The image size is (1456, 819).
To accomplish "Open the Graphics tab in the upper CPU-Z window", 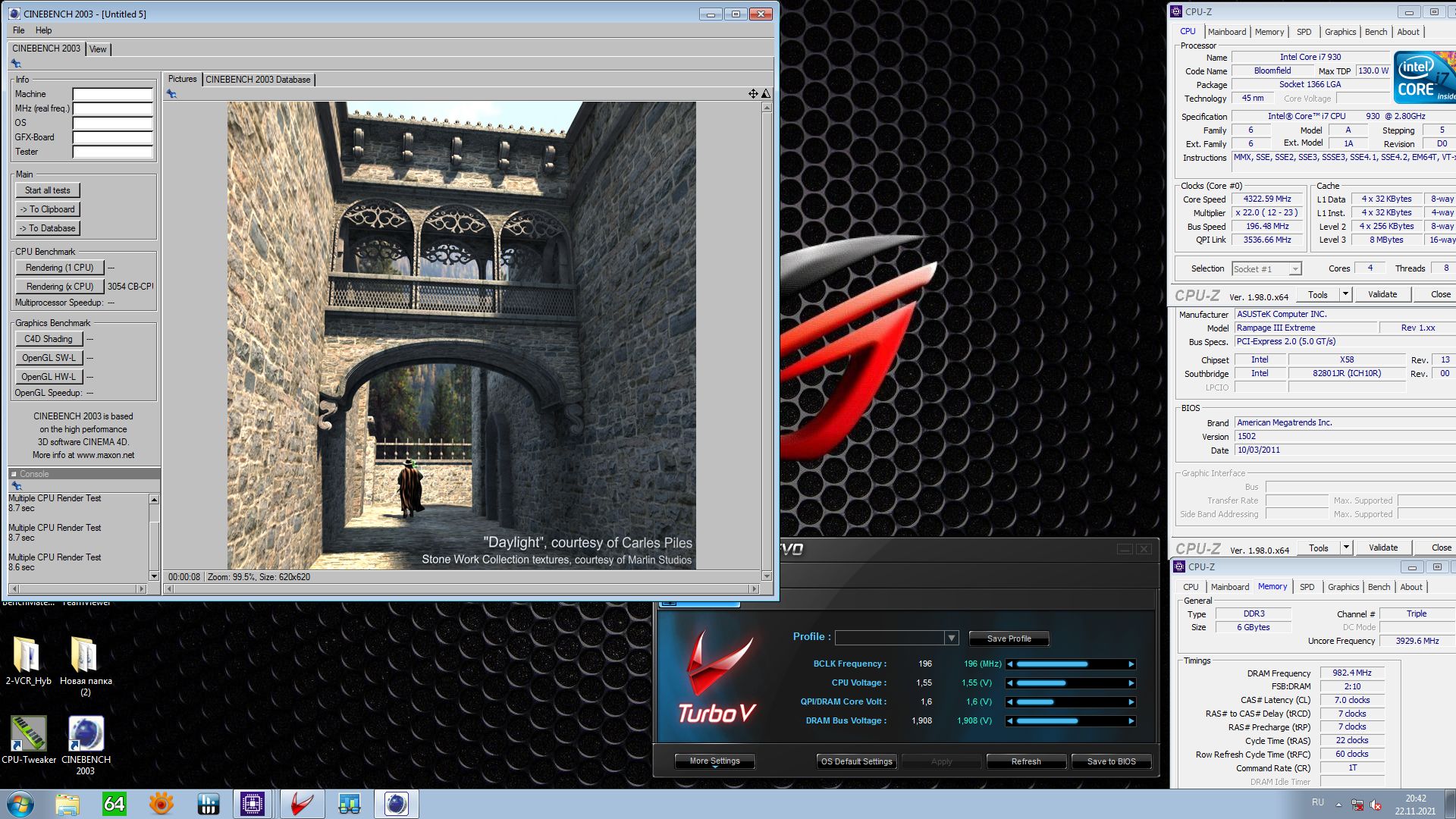I will 1340,32.
